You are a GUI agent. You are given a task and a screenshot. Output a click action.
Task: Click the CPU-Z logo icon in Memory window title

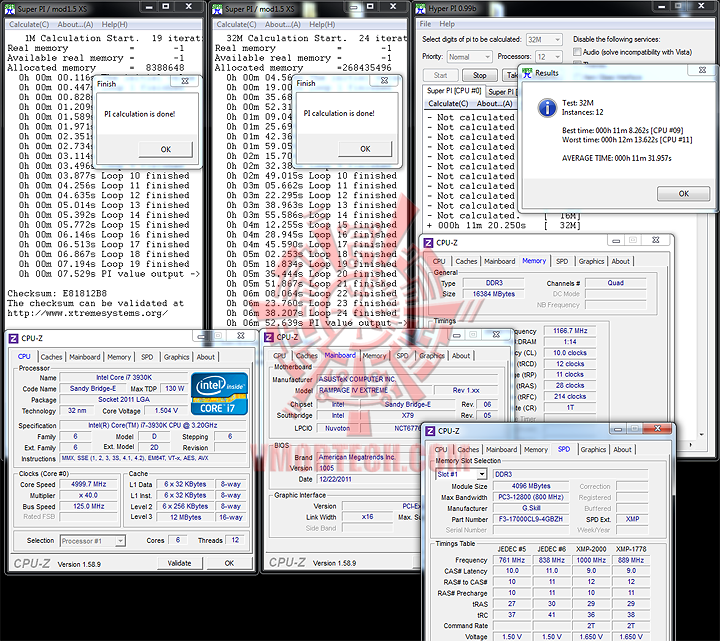coord(428,242)
